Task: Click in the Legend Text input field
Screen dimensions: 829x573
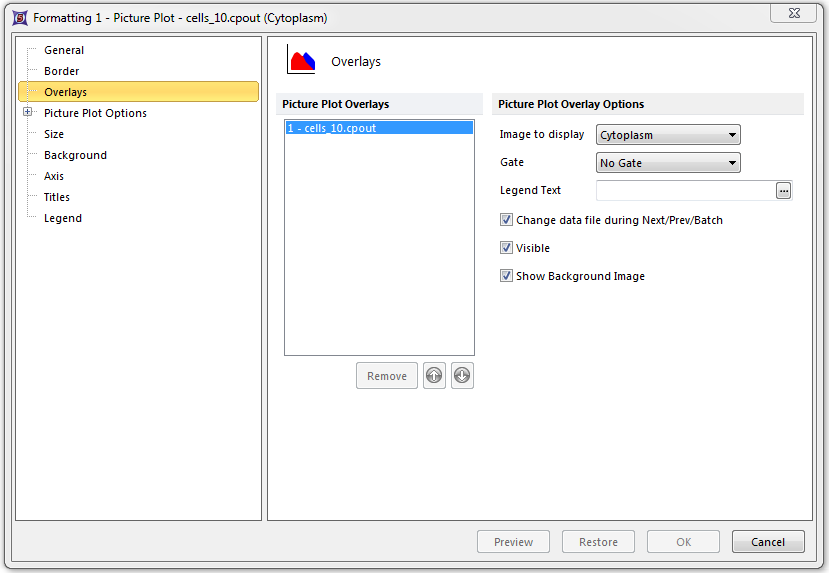Action: coord(685,190)
